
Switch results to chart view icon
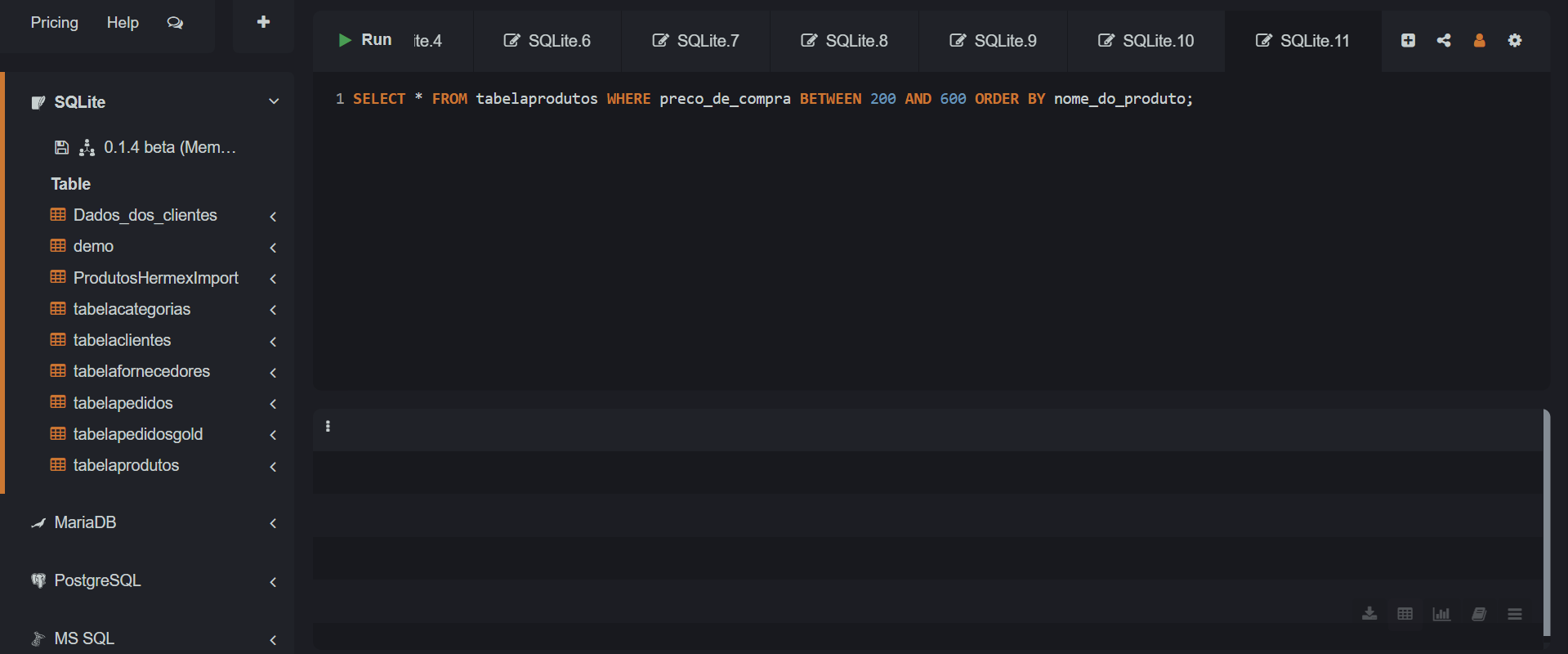click(x=1441, y=614)
